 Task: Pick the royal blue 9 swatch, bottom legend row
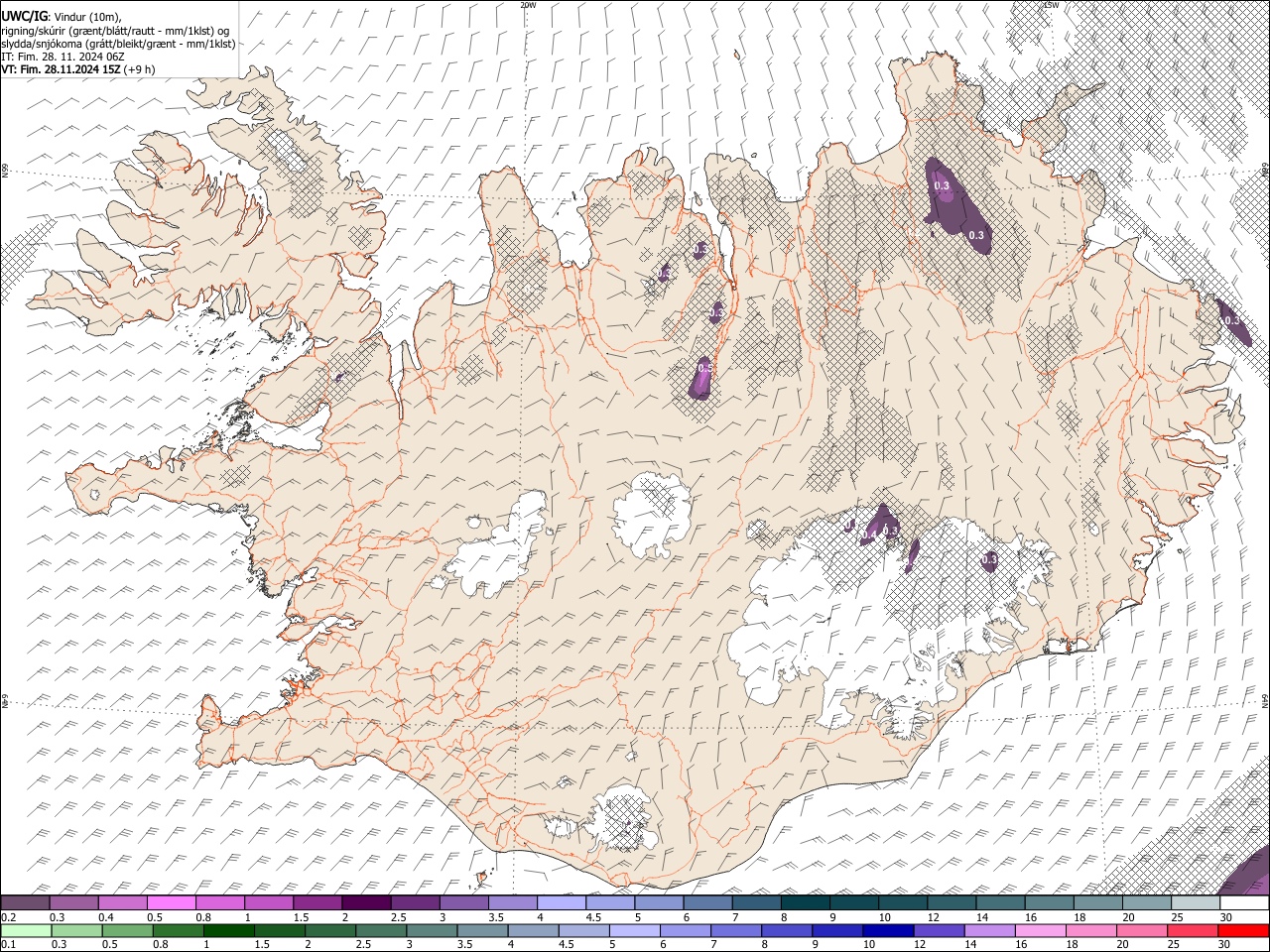point(838,931)
